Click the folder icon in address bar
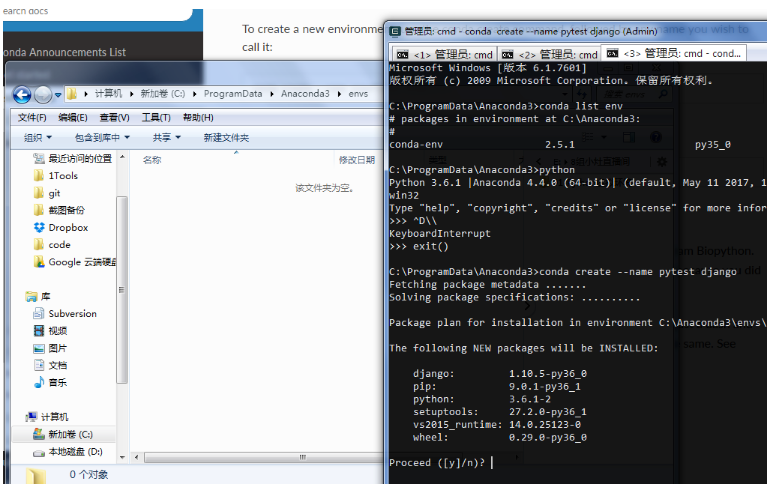This screenshot has width=769, height=485. point(72,94)
